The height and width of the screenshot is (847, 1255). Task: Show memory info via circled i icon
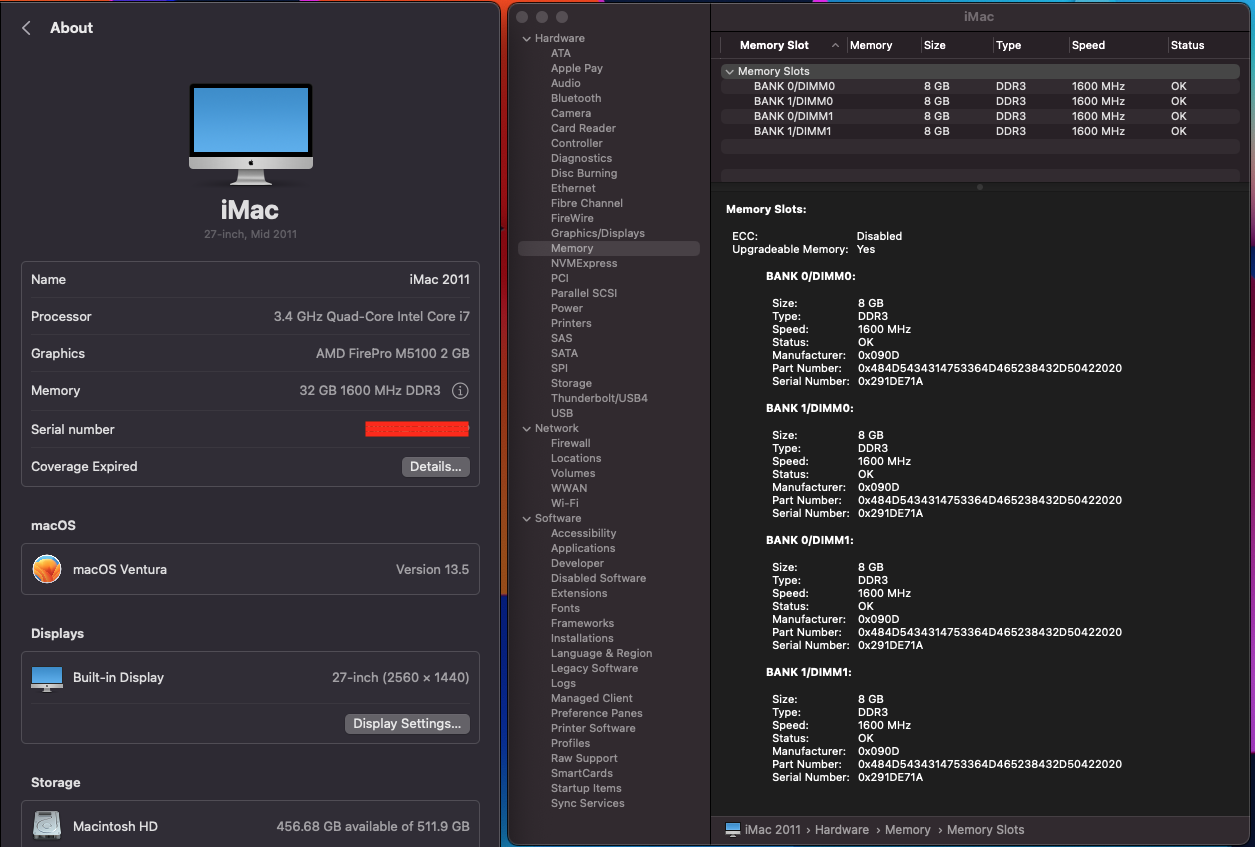(x=460, y=391)
